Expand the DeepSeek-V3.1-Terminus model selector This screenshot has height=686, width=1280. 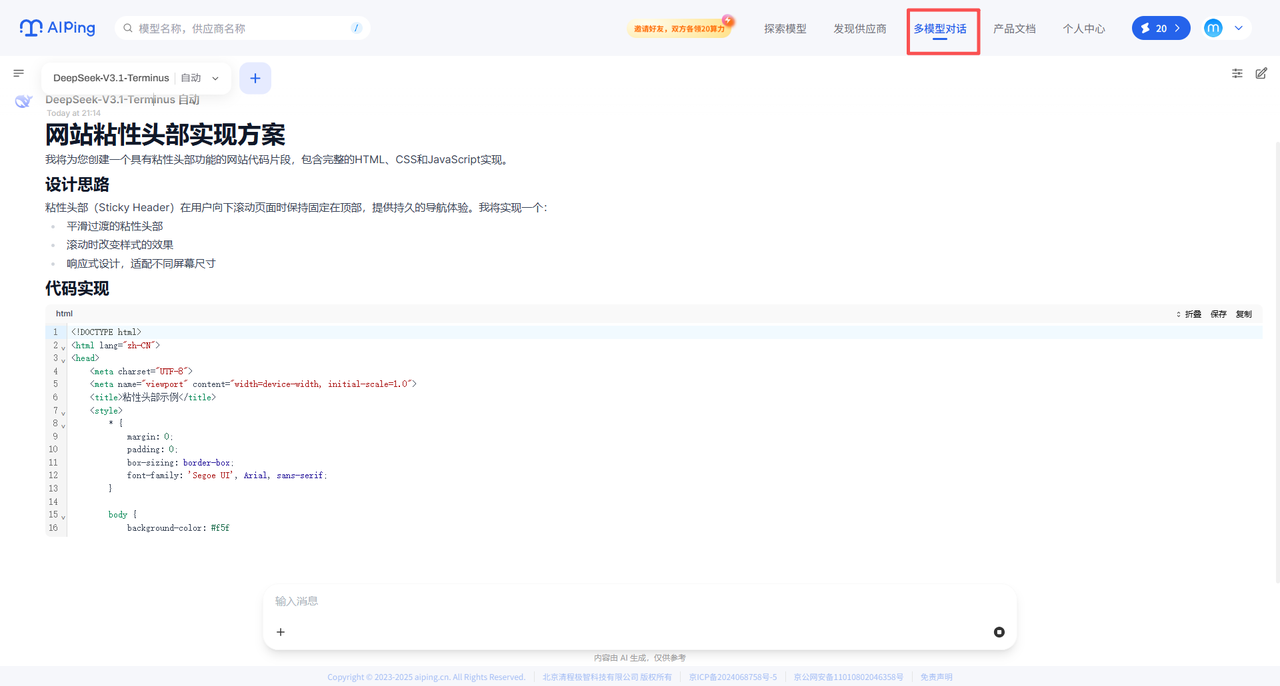click(x=136, y=78)
